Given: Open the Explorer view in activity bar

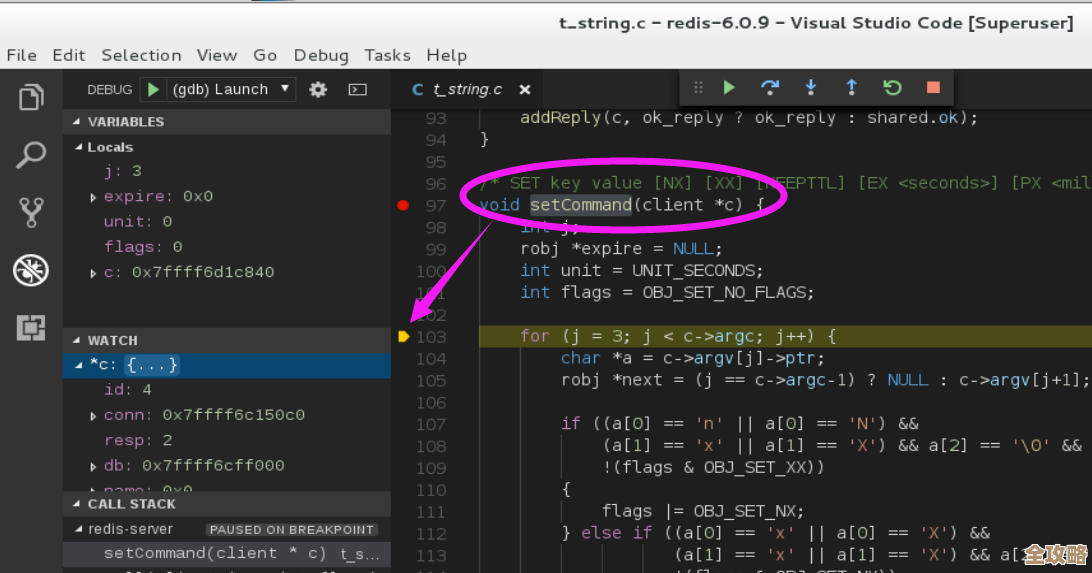Looking at the screenshot, I should (32, 97).
